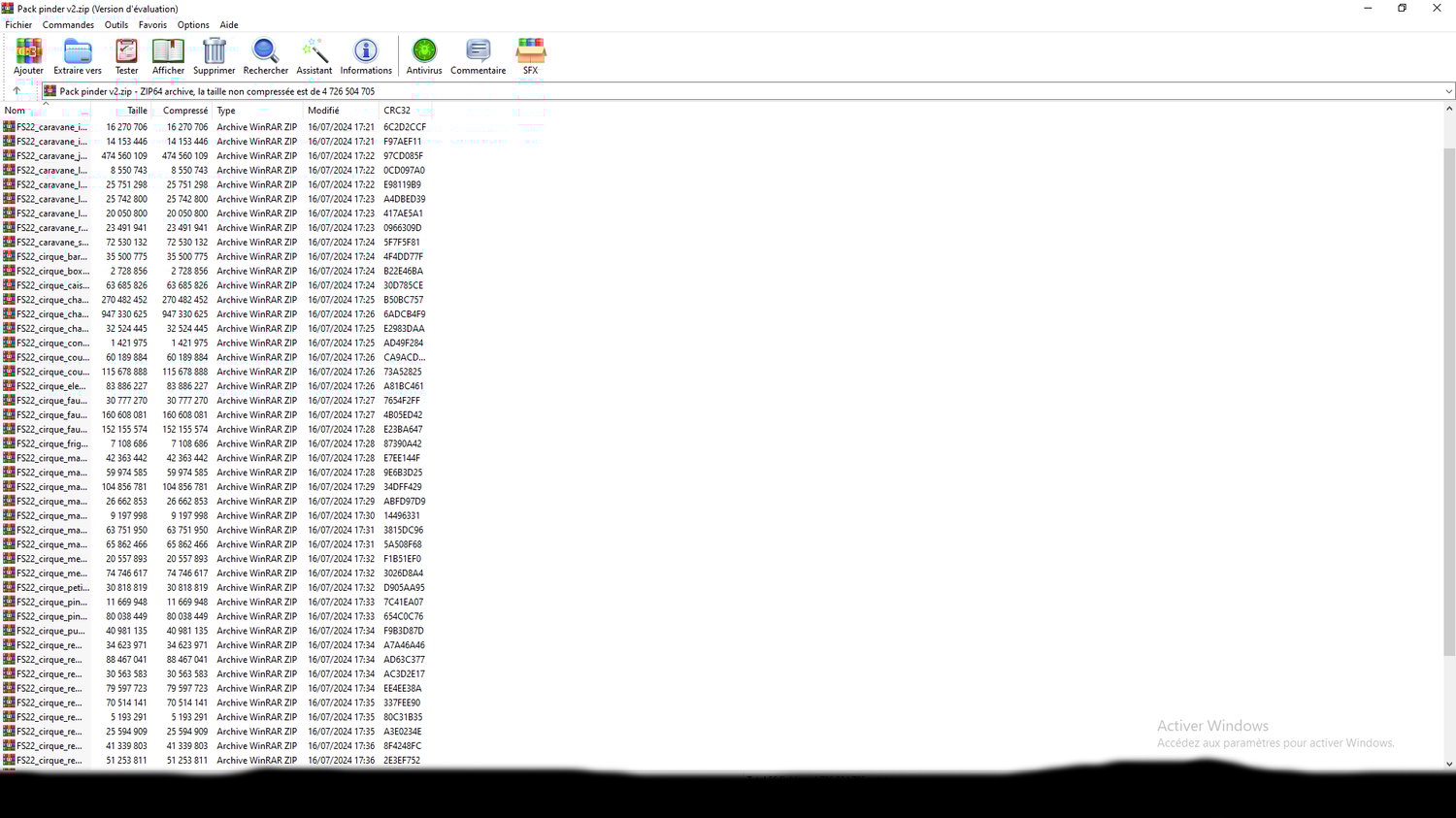
Task: Click the icon of FS22_cirque_cais... file
Action: point(9,285)
